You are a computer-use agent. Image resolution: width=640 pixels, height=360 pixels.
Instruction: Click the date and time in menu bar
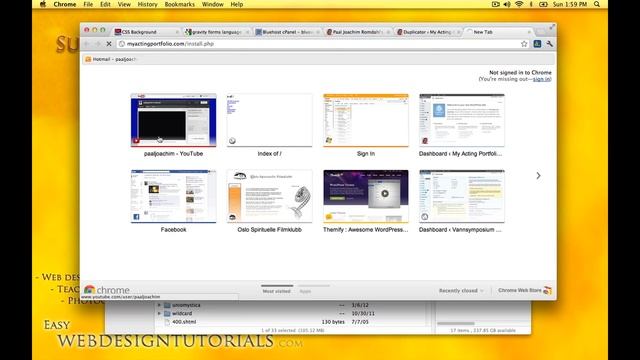click(x=570, y=4)
